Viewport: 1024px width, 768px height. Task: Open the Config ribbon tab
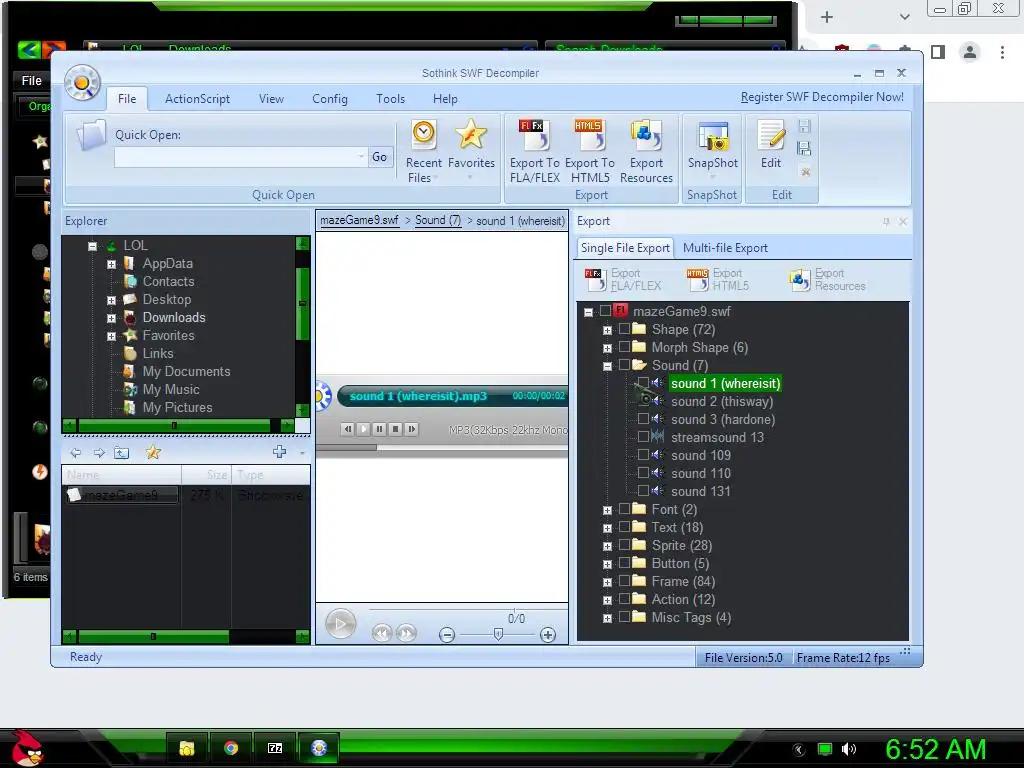point(330,99)
